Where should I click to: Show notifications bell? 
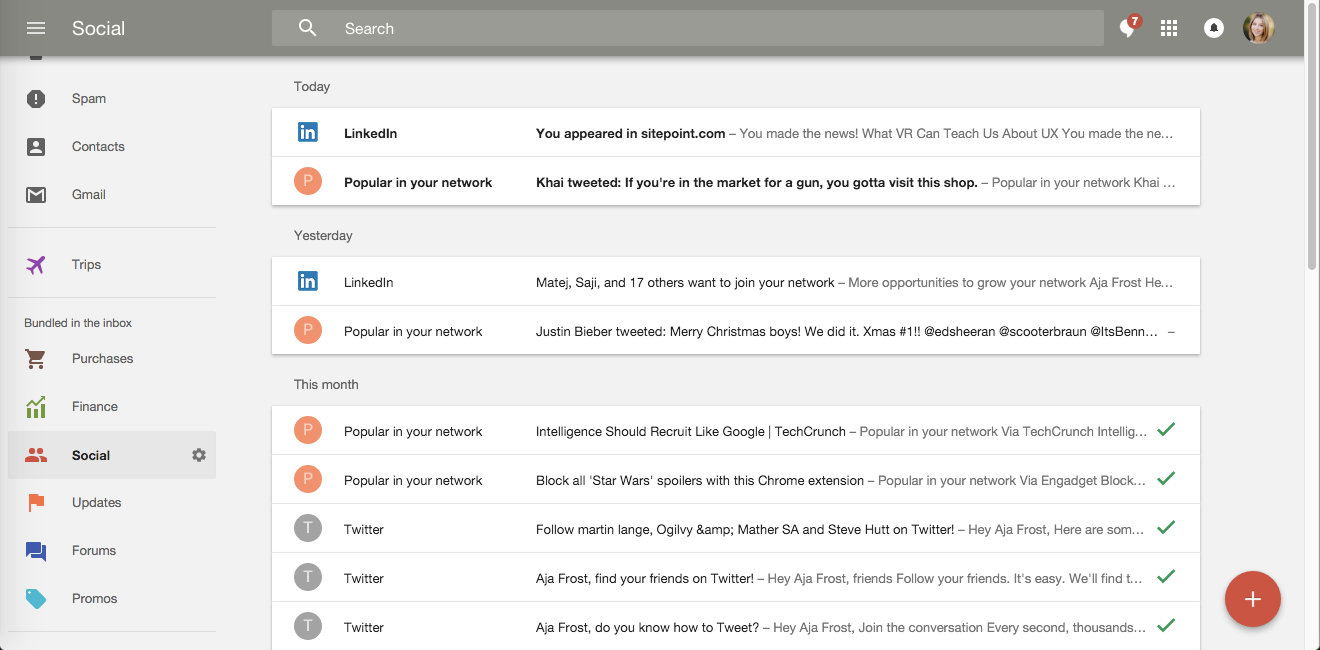[1214, 28]
